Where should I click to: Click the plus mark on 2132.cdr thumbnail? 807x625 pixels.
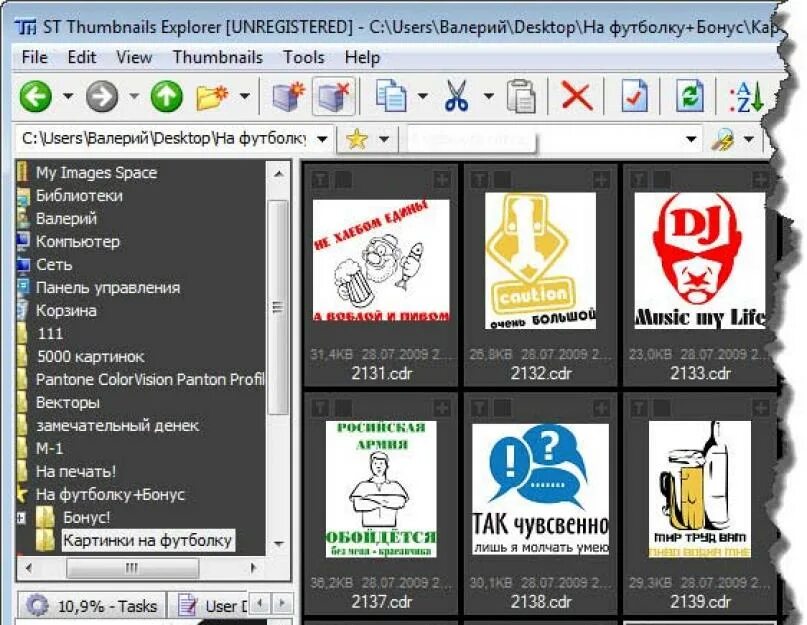click(601, 180)
